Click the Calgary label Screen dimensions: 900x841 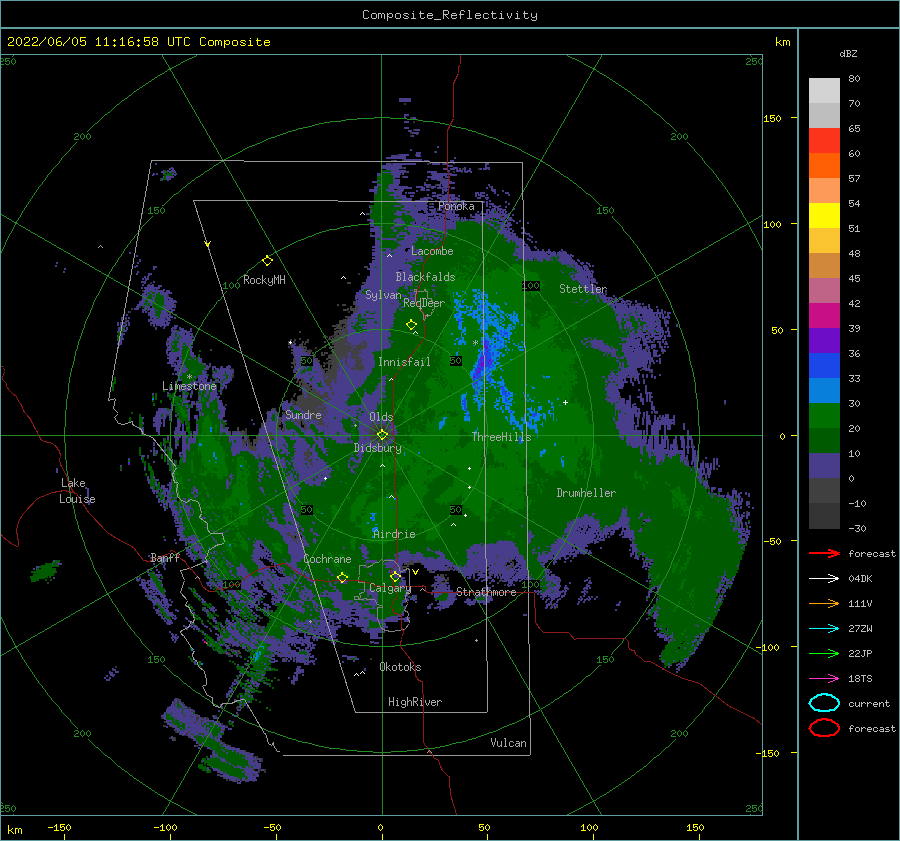[390, 588]
